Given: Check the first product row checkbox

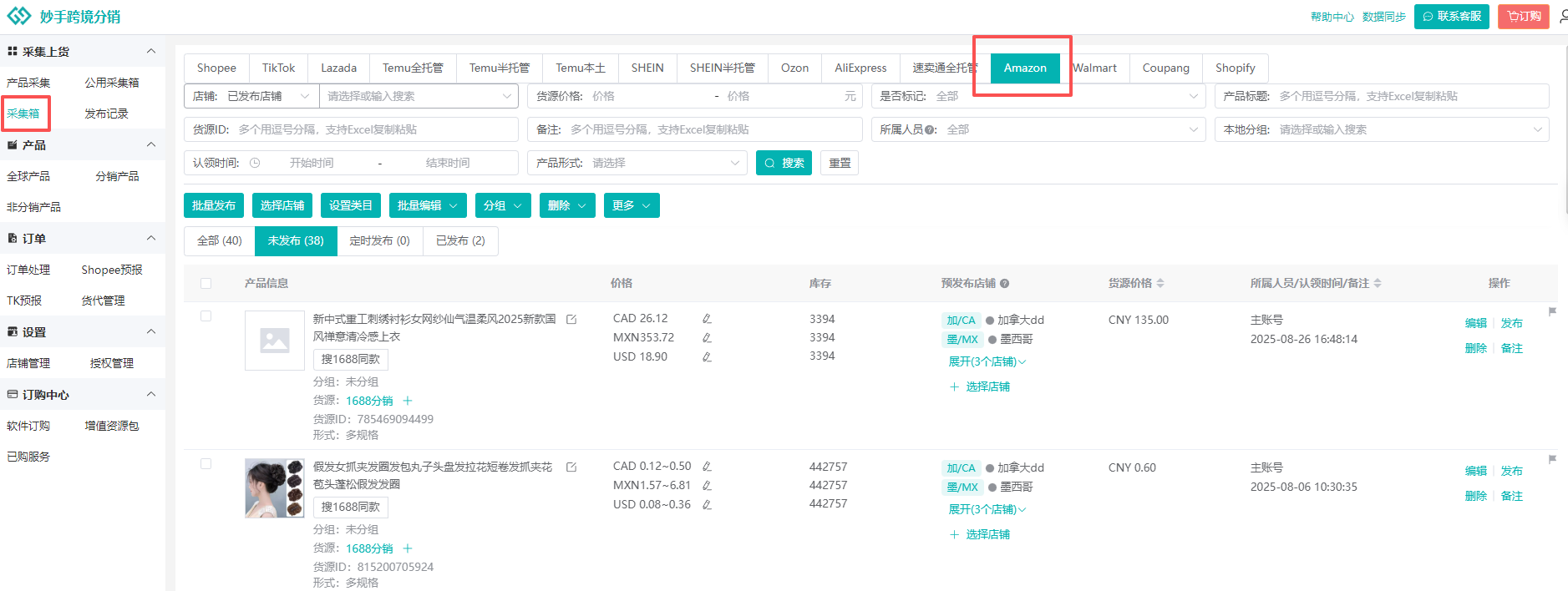Looking at the screenshot, I should [206, 316].
